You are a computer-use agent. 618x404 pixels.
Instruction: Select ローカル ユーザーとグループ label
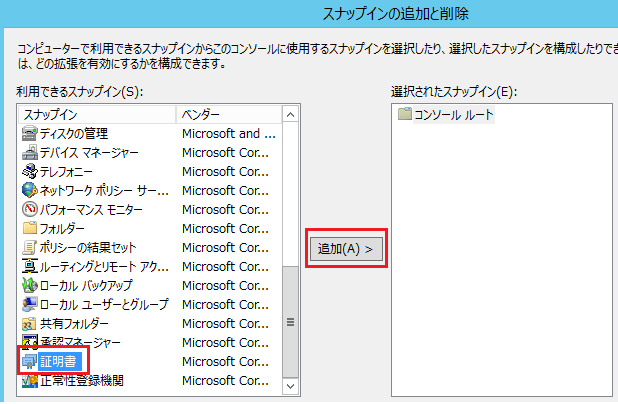[104, 304]
